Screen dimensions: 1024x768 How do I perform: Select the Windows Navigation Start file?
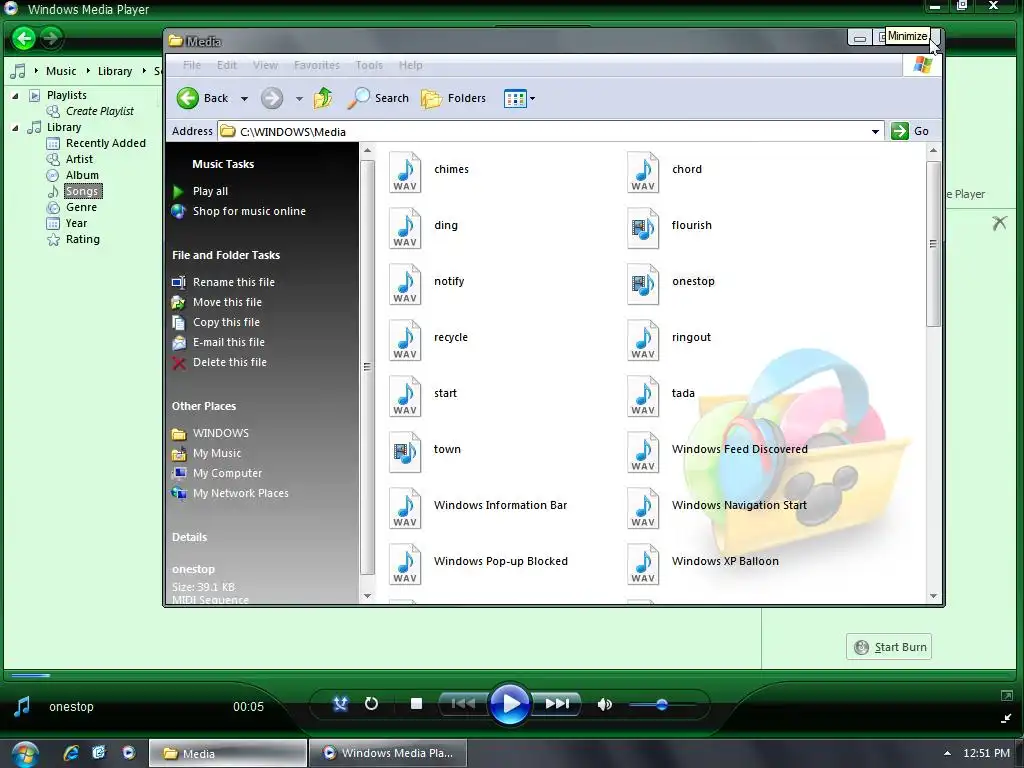point(717,508)
